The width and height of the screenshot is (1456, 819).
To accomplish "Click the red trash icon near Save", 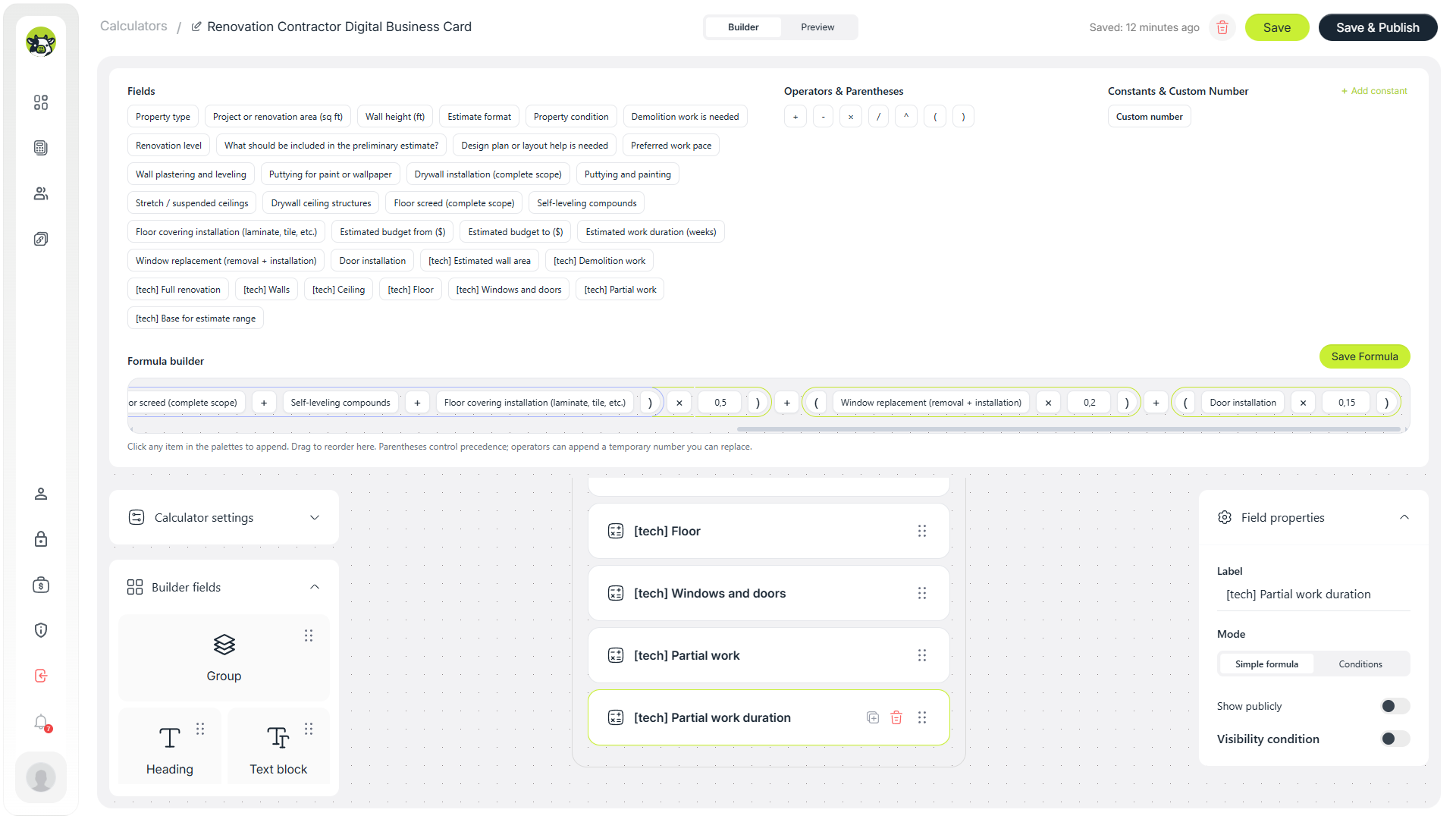I will pyautogui.click(x=1222, y=27).
